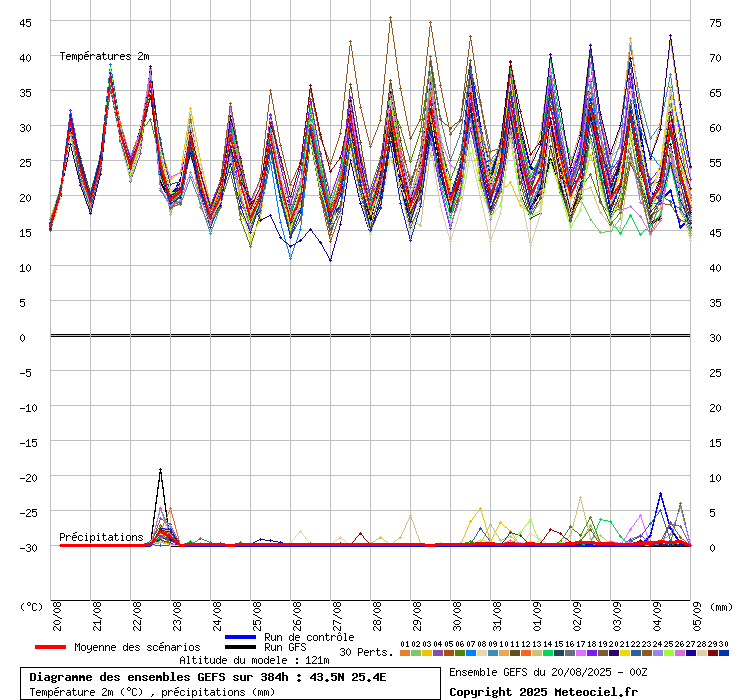Click the 'Run de contrôle' legend text
This screenshot has height=700, width=740.
tap(309, 637)
